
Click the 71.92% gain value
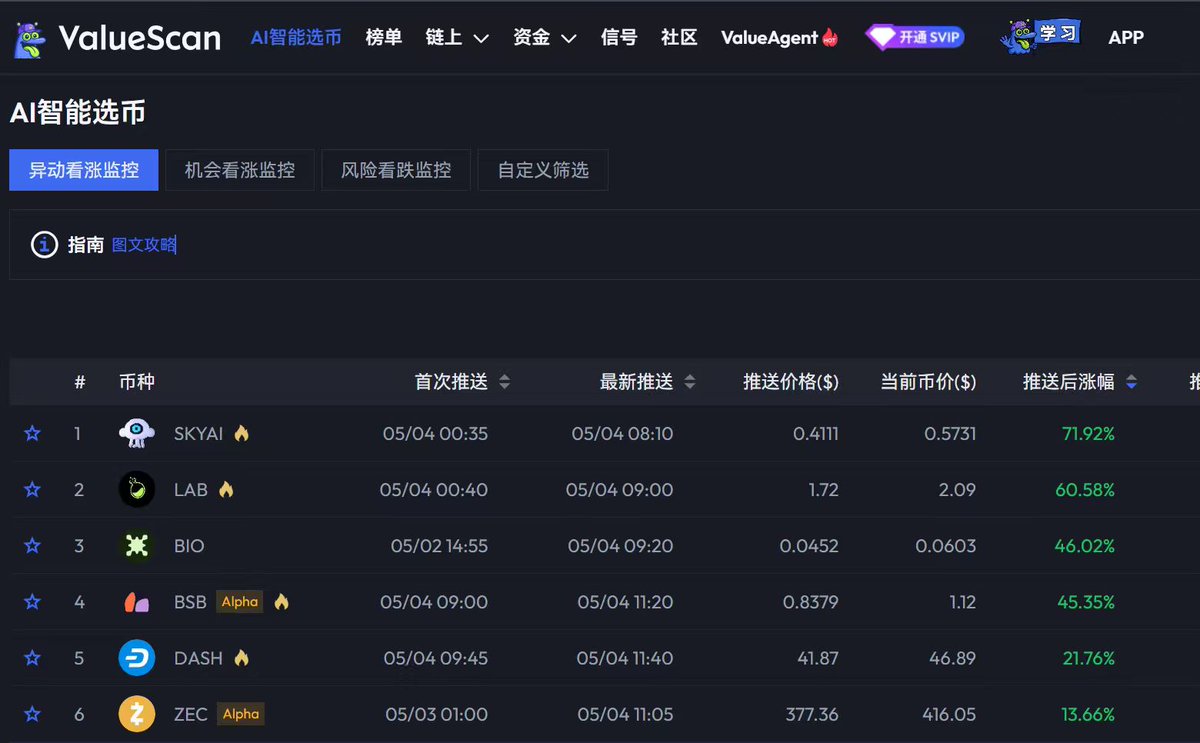coord(1088,434)
